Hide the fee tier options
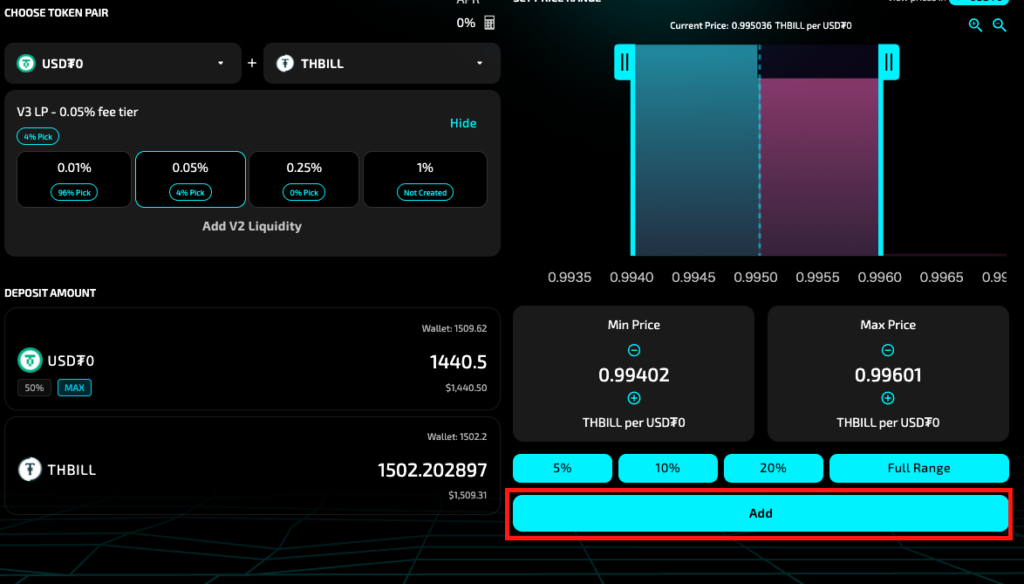This screenshot has width=1024, height=584. pos(463,123)
